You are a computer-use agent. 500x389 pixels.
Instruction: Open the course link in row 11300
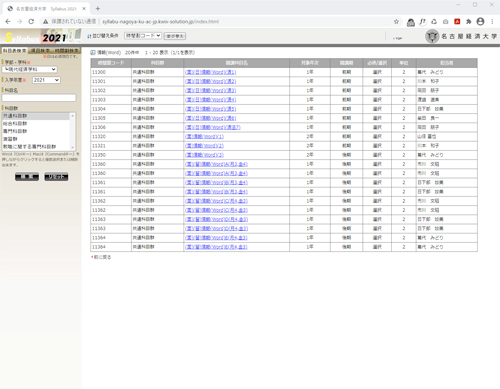pos(211,72)
